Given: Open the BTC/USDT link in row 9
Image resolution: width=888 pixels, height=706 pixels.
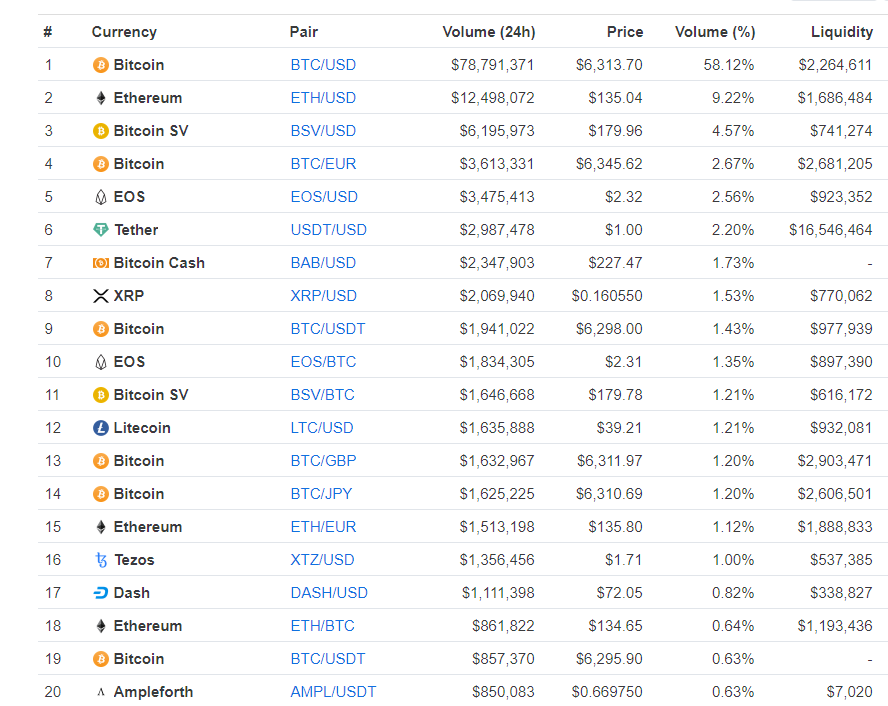Looking at the screenshot, I should pyautogui.click(x=328, y=329).
